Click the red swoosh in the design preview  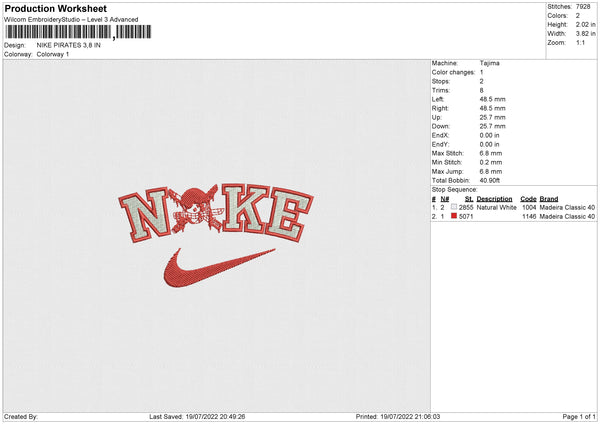tap(219, 268)
